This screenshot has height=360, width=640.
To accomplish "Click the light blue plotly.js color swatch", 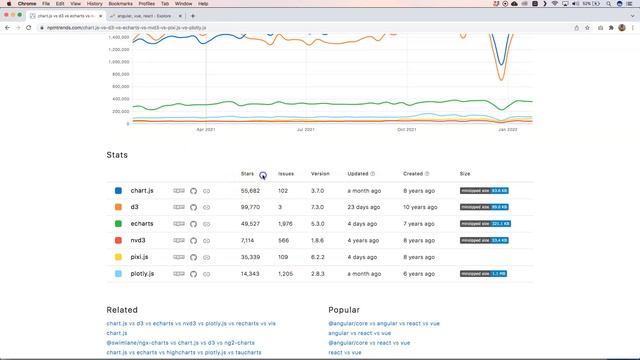I will (x=118, y=274).
